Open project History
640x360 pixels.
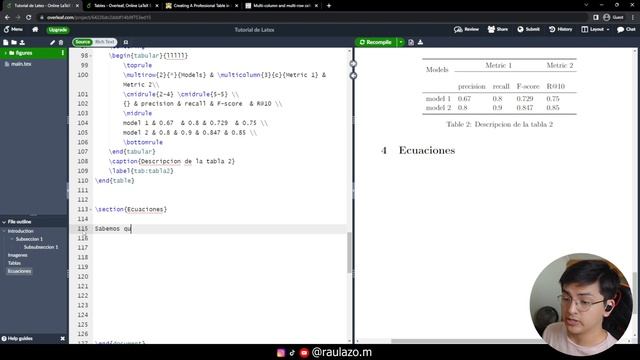pyautogui.click(x=561, y=29)
